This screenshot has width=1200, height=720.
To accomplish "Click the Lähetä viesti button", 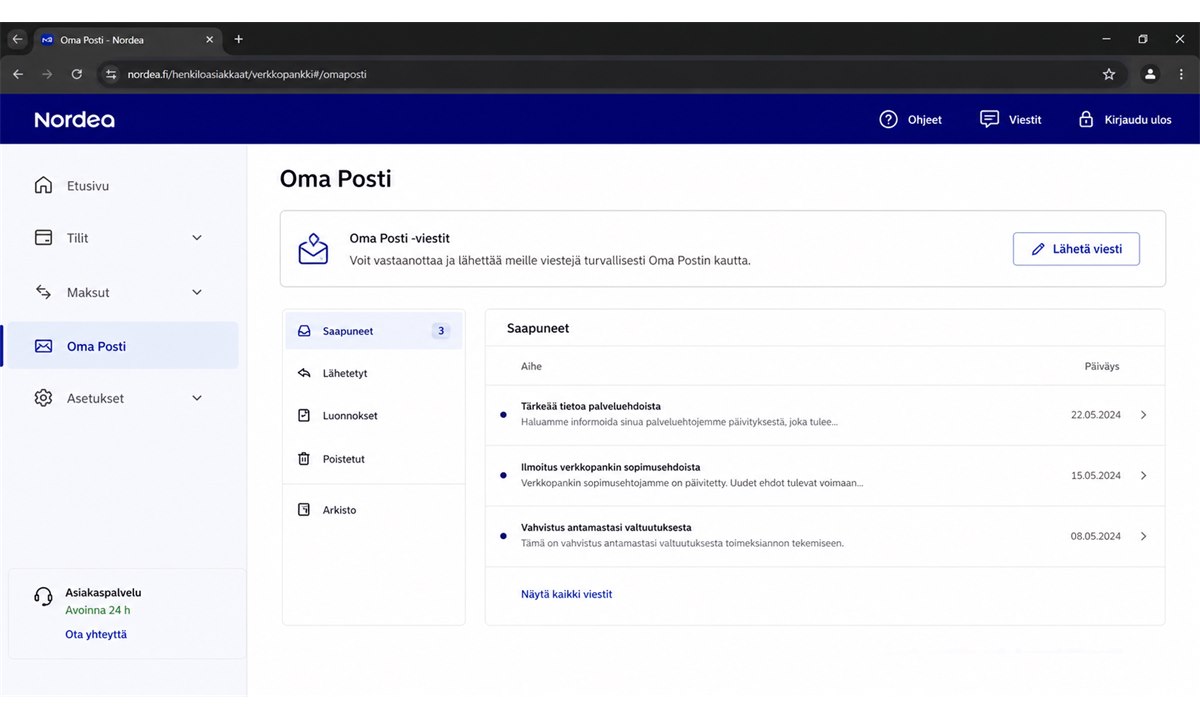I will click(1076, 249).
